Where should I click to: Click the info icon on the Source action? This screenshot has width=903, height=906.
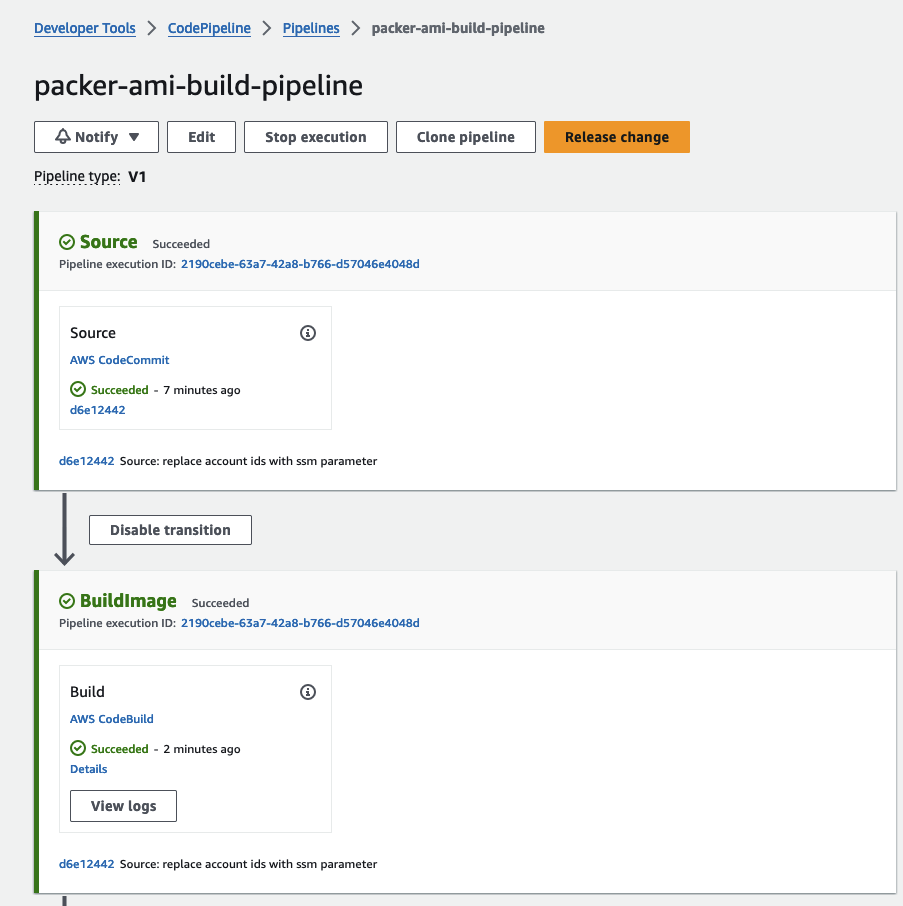point(307,332)
